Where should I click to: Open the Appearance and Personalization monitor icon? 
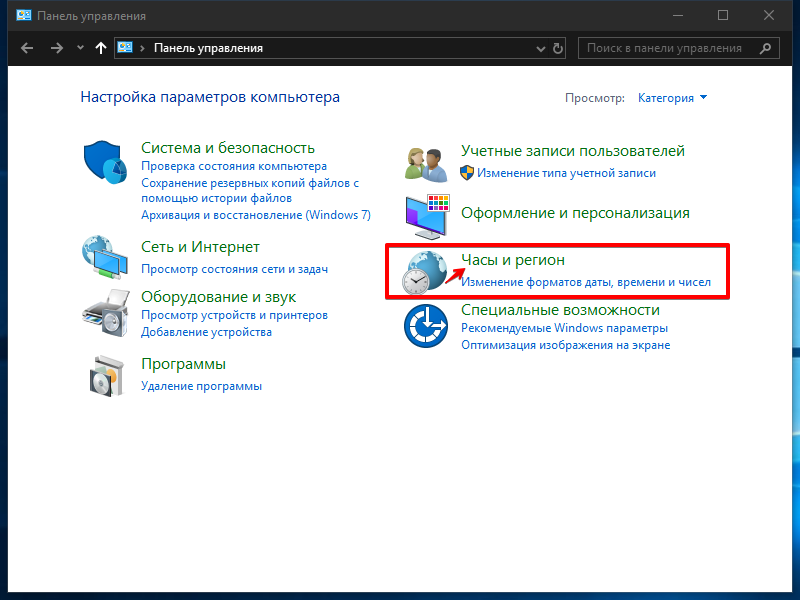[x=428, y=217]
